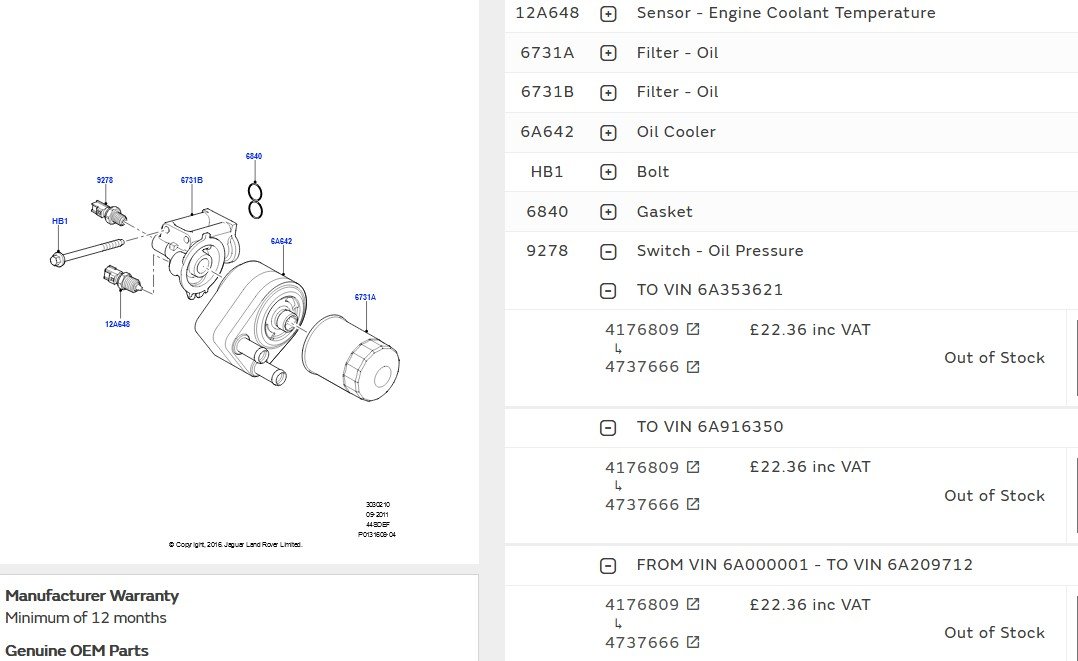This screenshot has width=1078, height=661.
Task: Collapse the Switch - Oil Pressure row
Action: click(x=608, y=251)
